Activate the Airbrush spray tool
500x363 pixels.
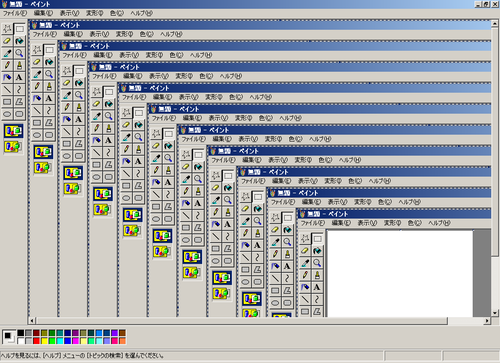tap(7, 77)
